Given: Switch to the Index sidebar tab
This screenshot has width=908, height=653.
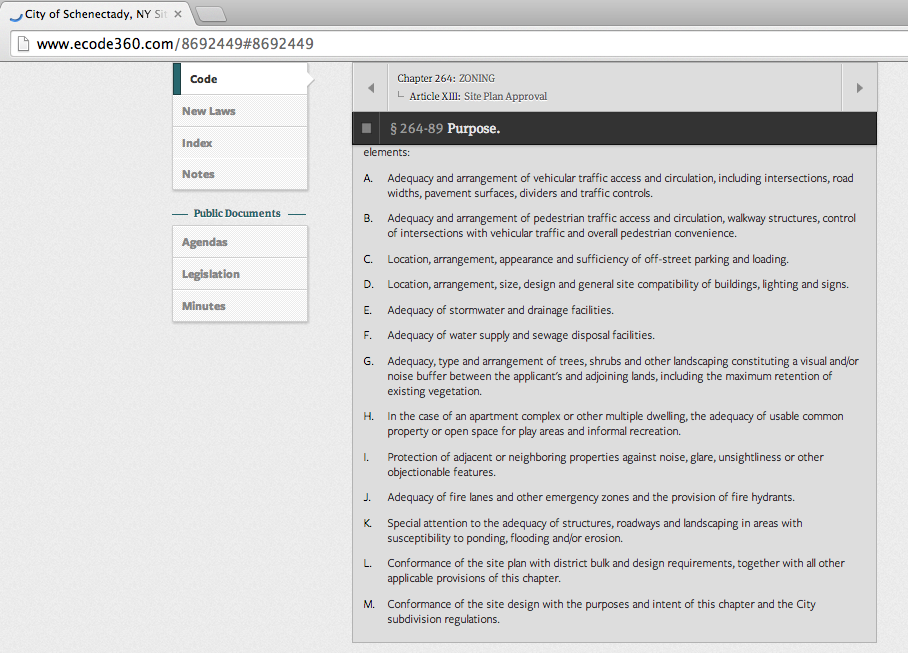Looking at the screenshot, I should click(240, 143).
